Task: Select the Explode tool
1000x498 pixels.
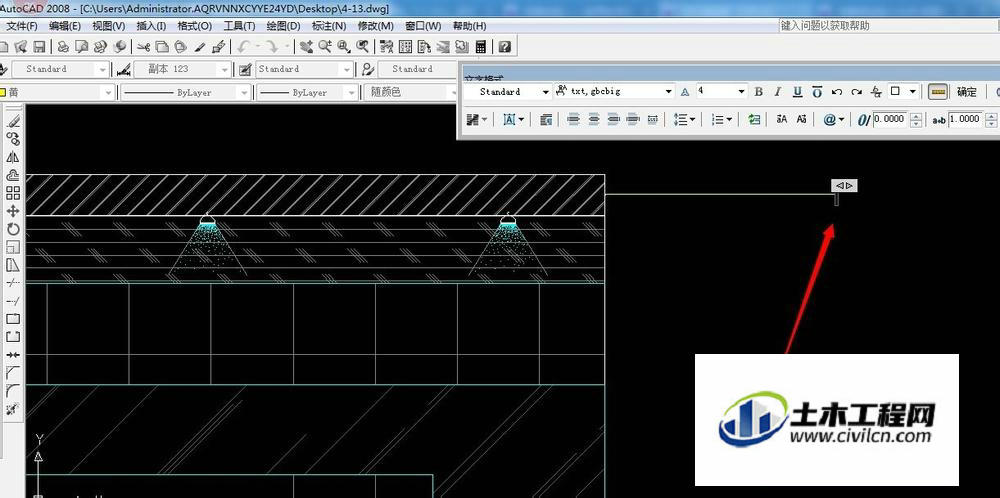Action: click(13, 408)
